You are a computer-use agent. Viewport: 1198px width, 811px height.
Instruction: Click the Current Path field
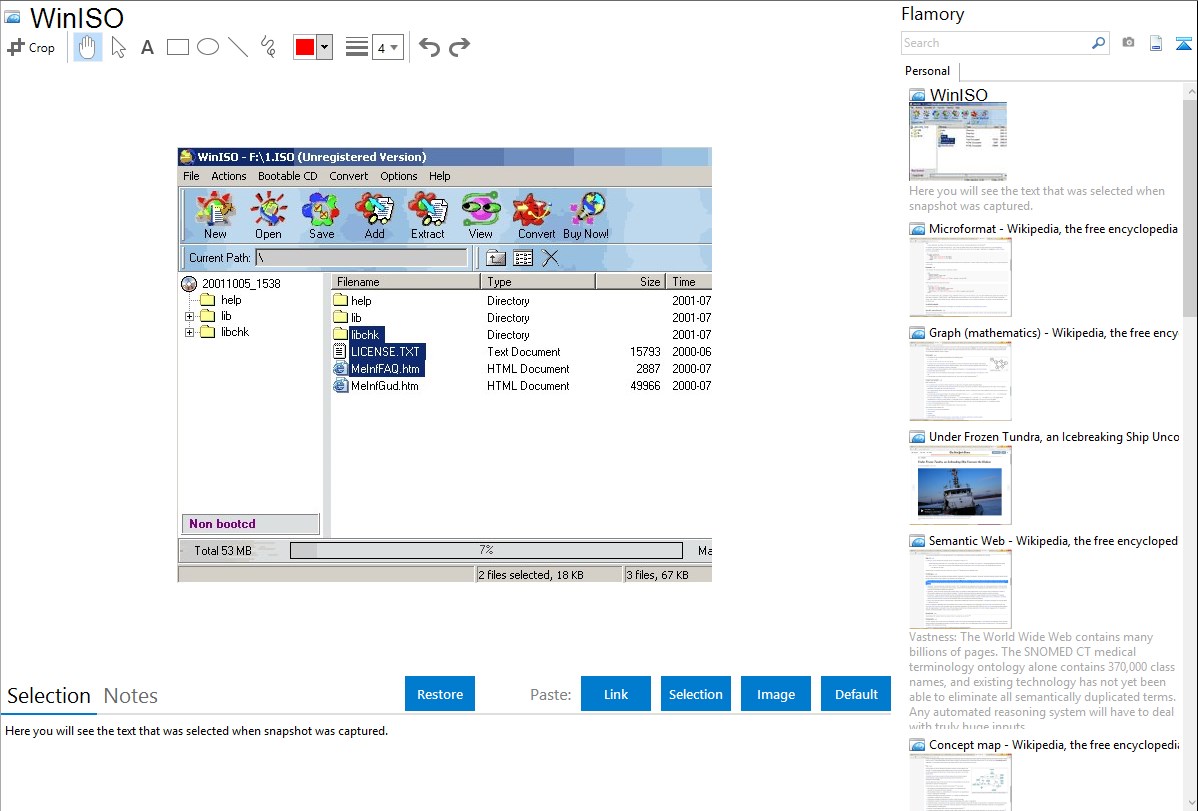pos(361,258)
